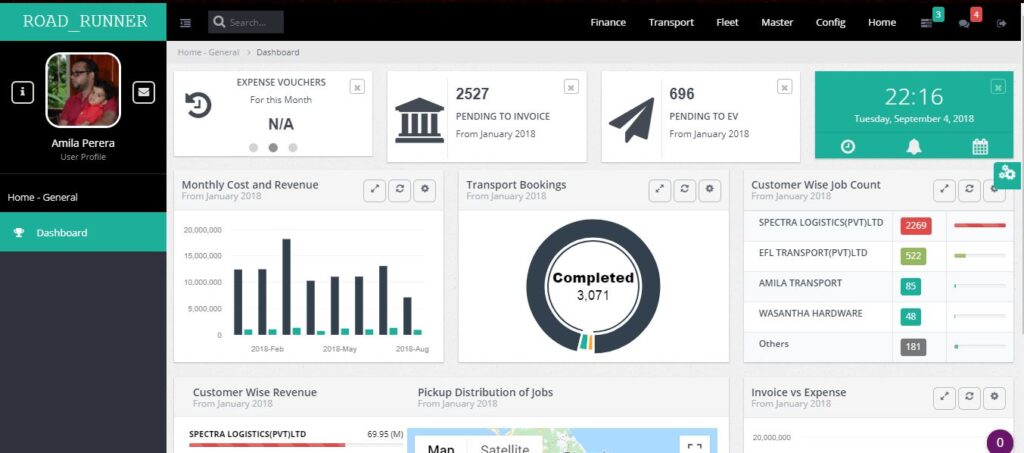The width and height of the screenshot is (1024, 453).
Task: Click the clock icon in time widget
Action: [848, 146]
